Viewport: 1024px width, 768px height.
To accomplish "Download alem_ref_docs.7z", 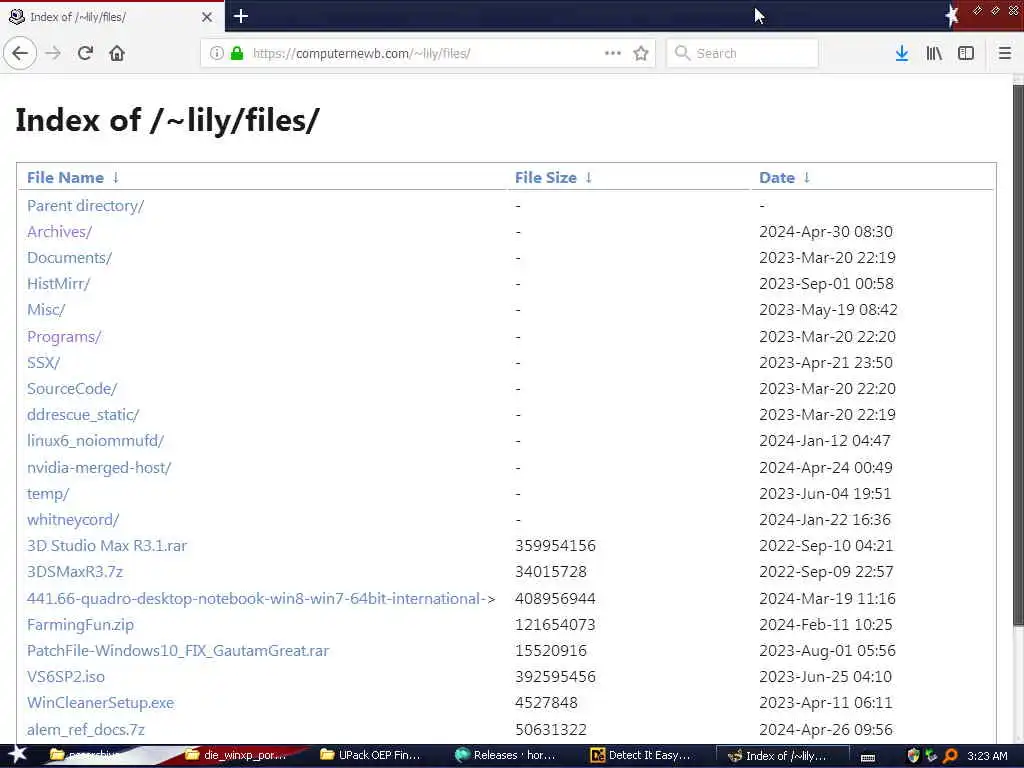I will click(x=86, y=730).
